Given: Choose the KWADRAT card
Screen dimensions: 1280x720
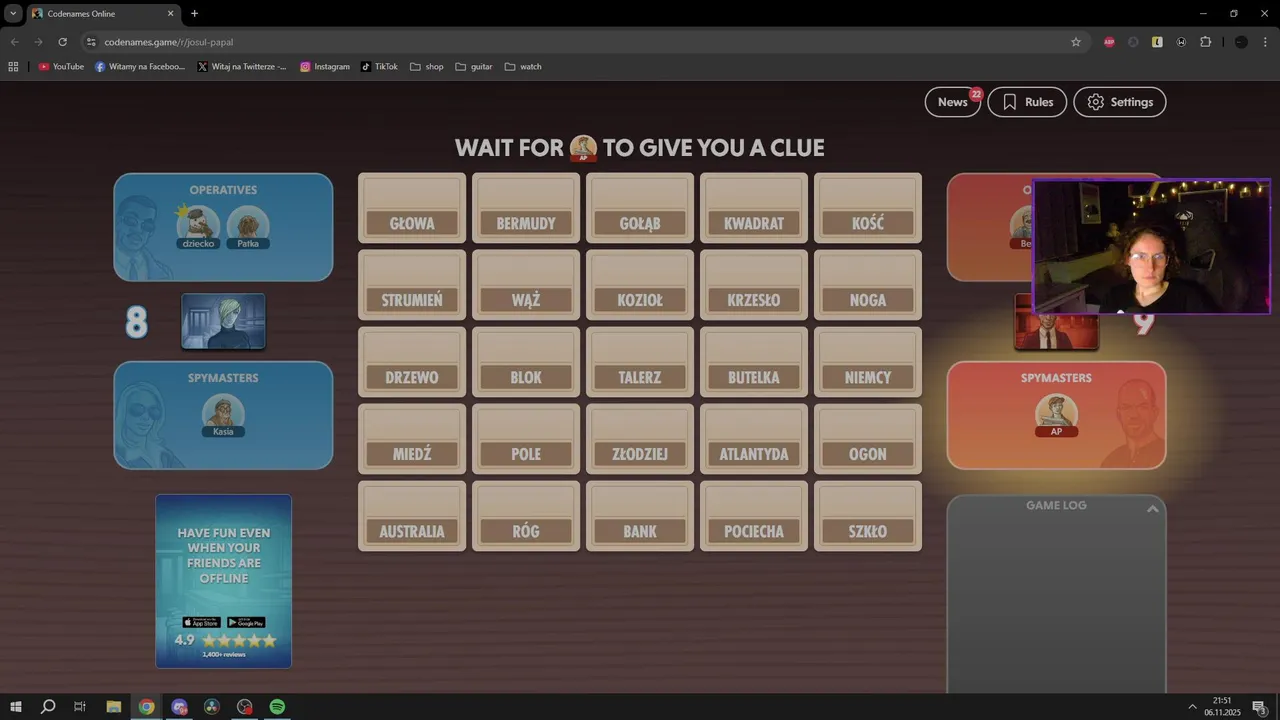Looking at the screenshot, I should coord(754,208).
